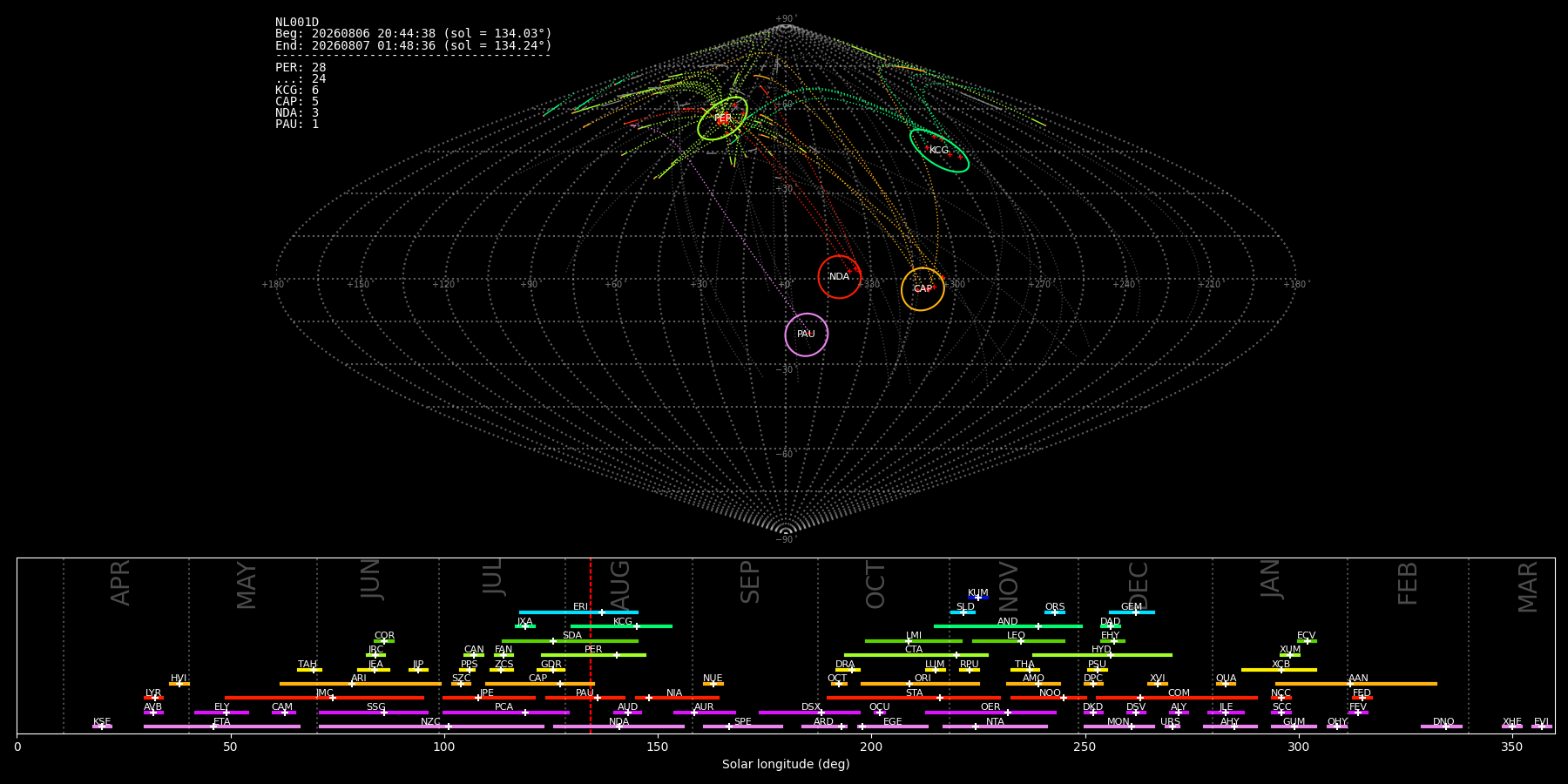Select the QUA shower marker in January
The width and height of the screenshot is (1568, 784).
[x=1226, y=684]
